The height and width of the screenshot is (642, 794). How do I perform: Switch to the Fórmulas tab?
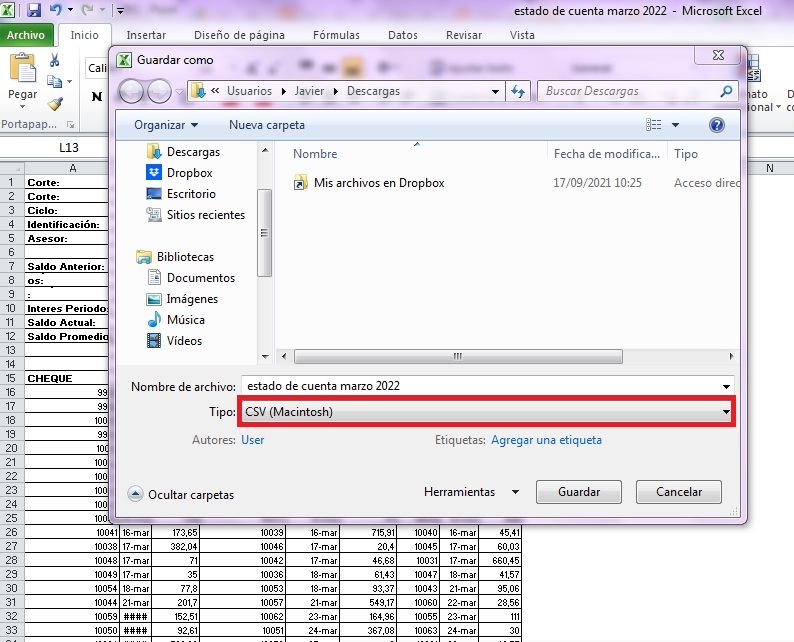[x=336, y=35]
